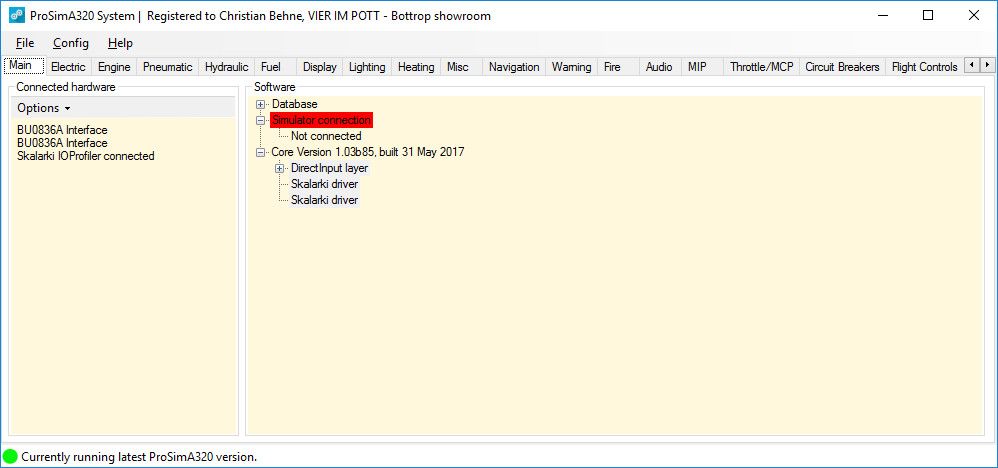
Task: Click the right tab-scroll arrow
Action: pyautogui.click(x=987, y=65)
